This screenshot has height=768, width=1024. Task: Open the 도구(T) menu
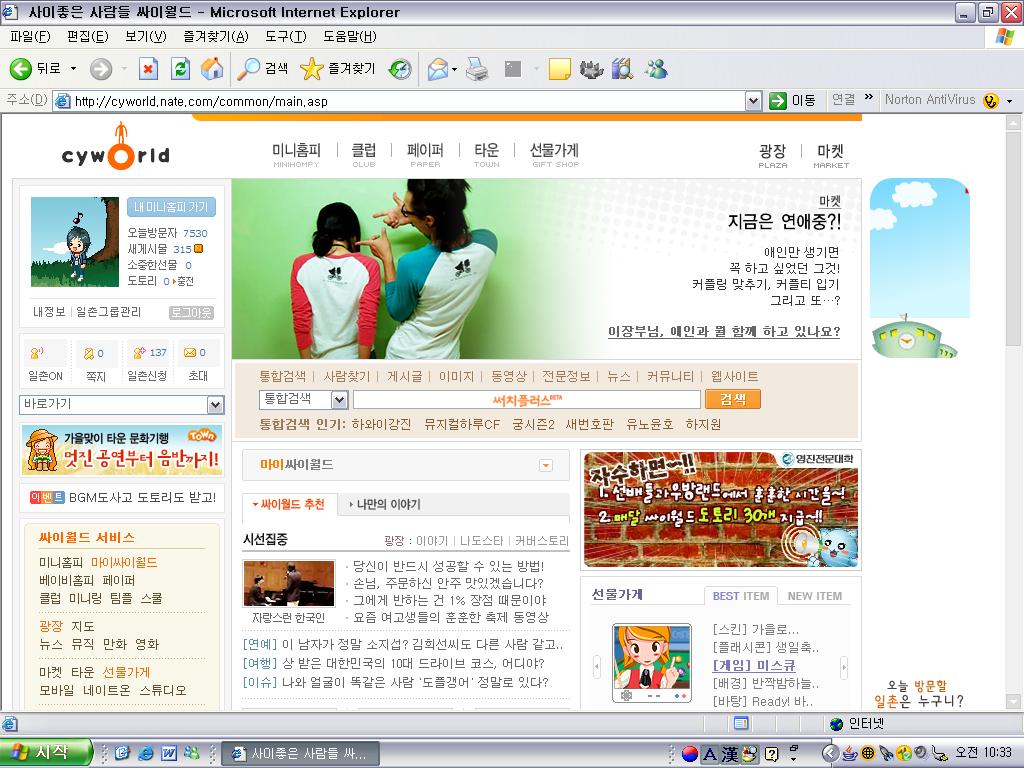click(285, 37)
